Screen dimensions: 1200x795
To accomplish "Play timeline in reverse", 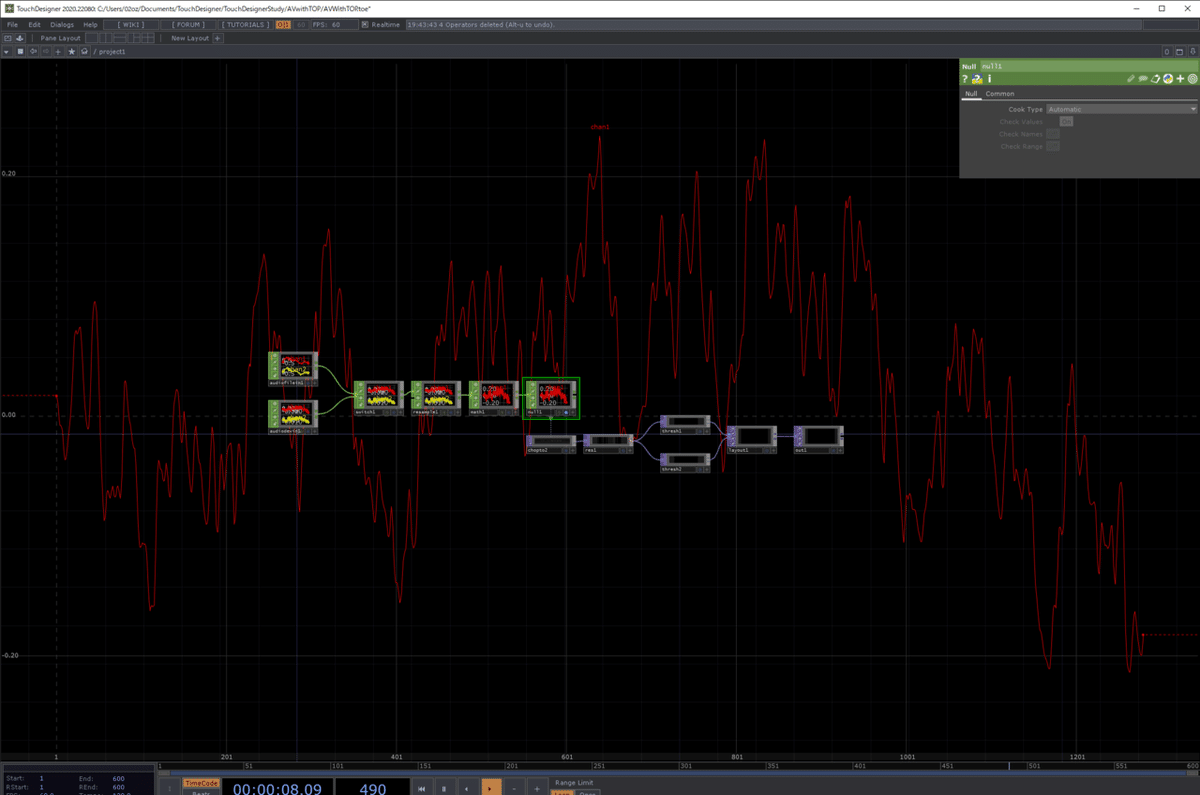I will pos(467,788).
